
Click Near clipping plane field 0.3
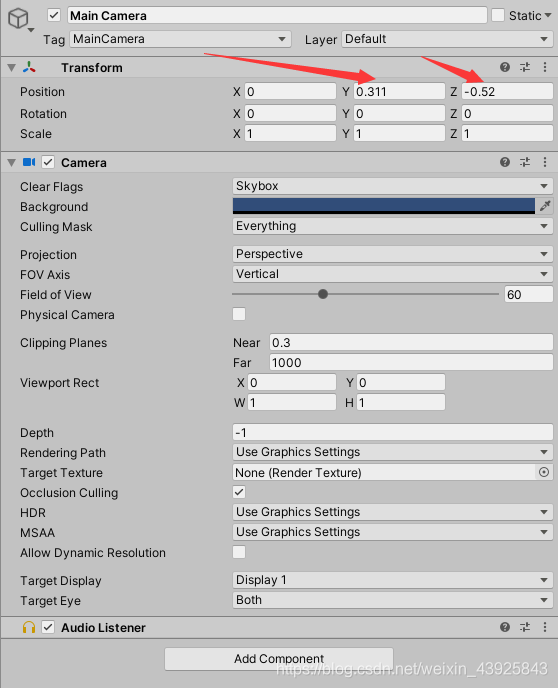[411, 342]
